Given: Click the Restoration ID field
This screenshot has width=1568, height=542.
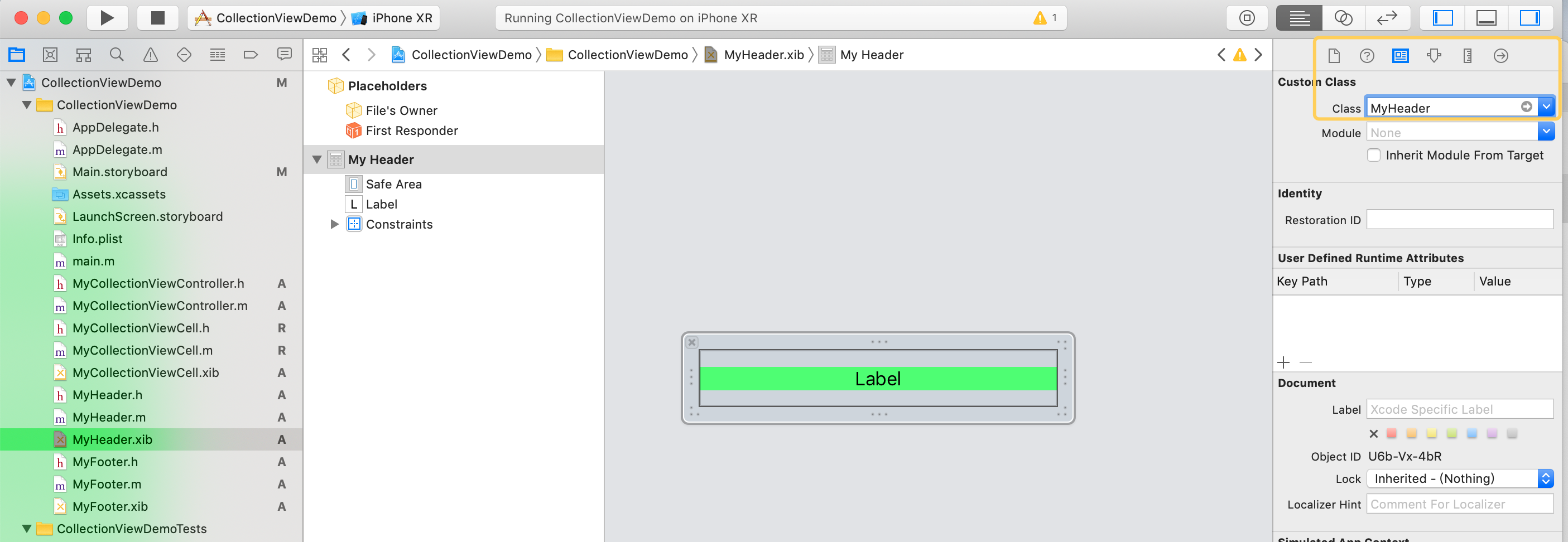Looking at the screenshot, I should click(1460, 220).
